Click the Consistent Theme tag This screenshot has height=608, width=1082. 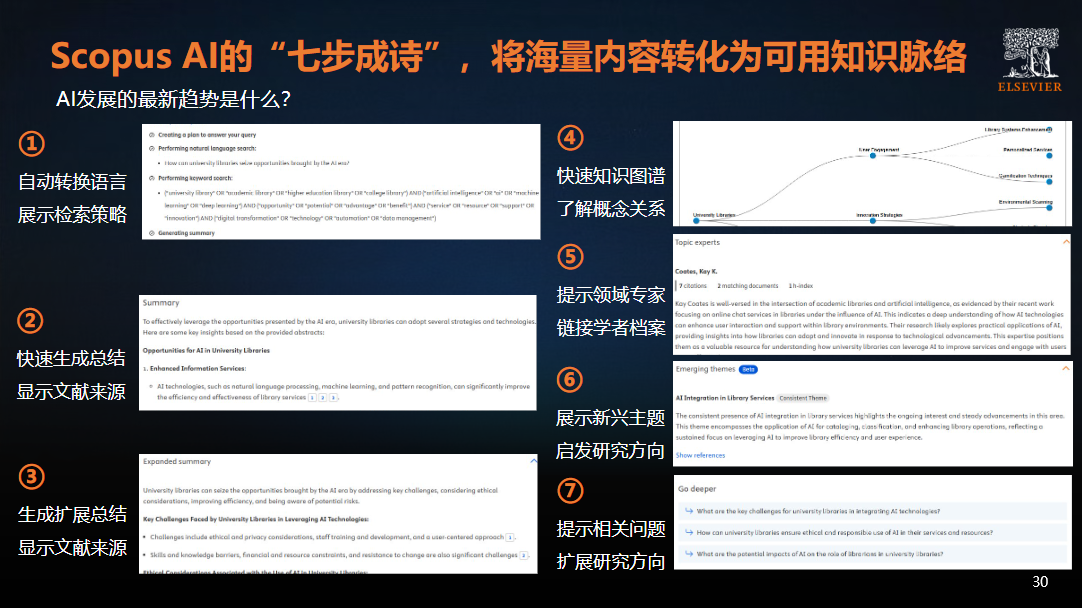click(801, 398)
